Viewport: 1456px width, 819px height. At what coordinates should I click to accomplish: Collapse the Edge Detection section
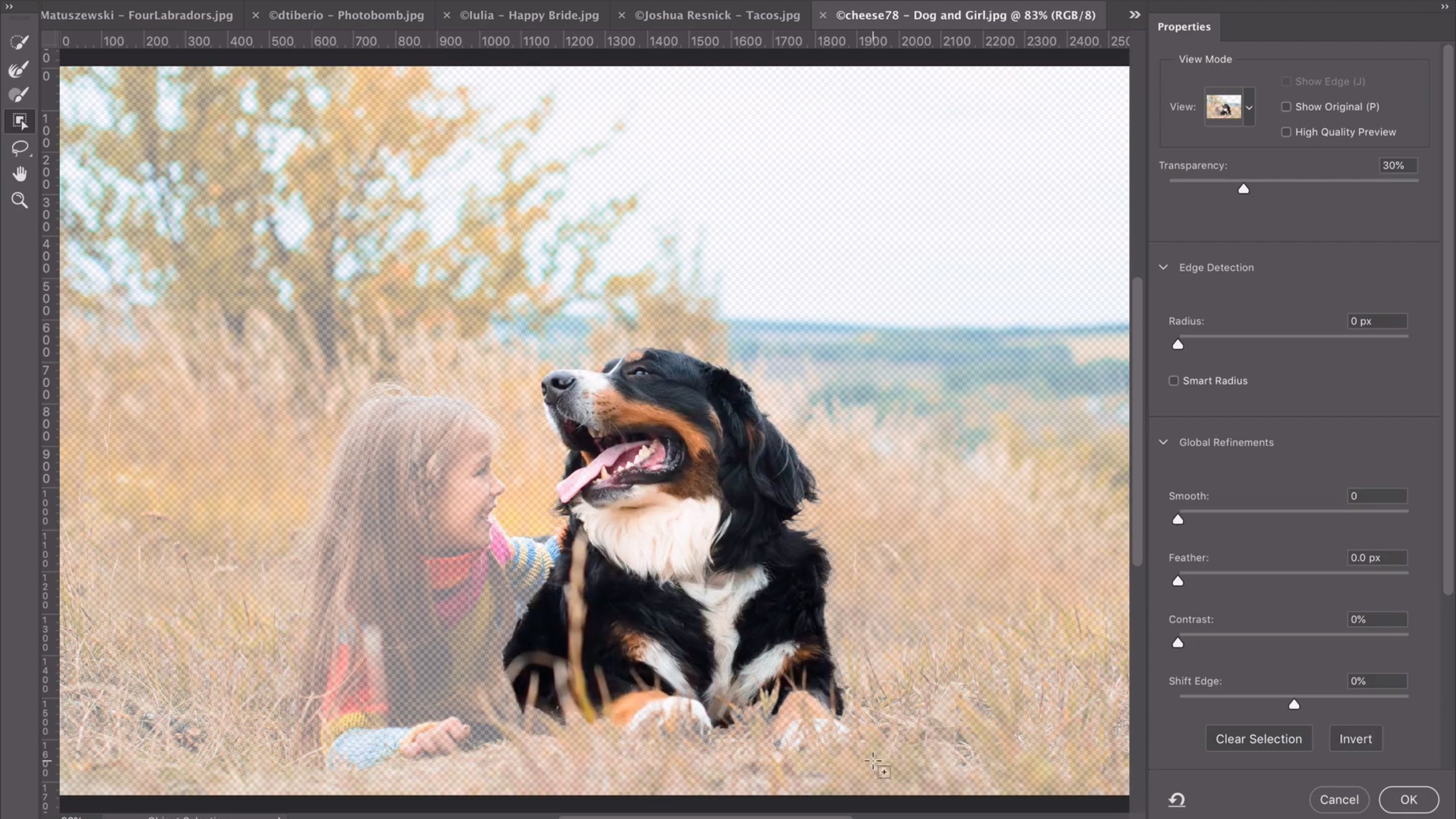click(1163, 267)
